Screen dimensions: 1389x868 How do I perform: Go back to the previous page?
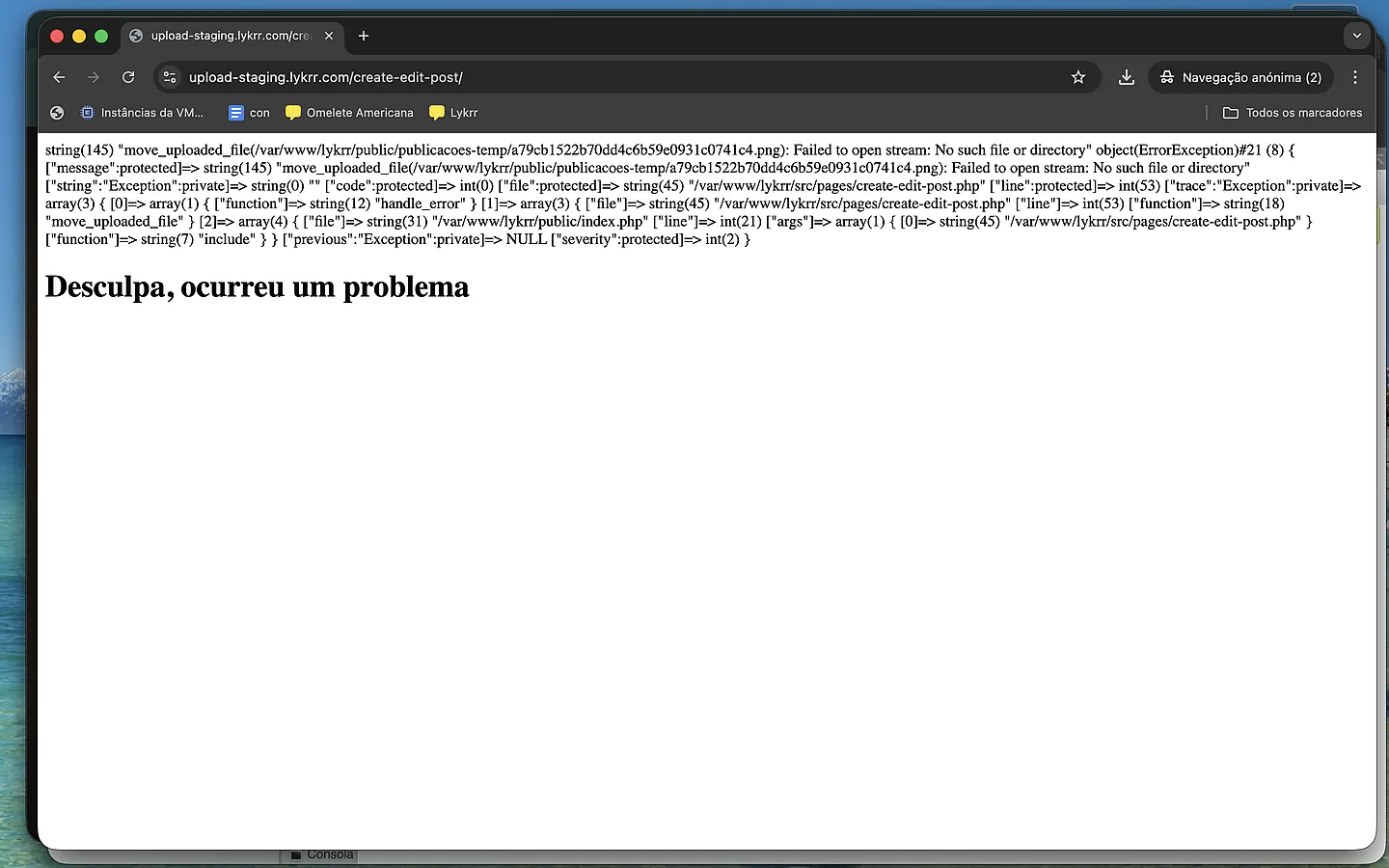click(59, 77)
